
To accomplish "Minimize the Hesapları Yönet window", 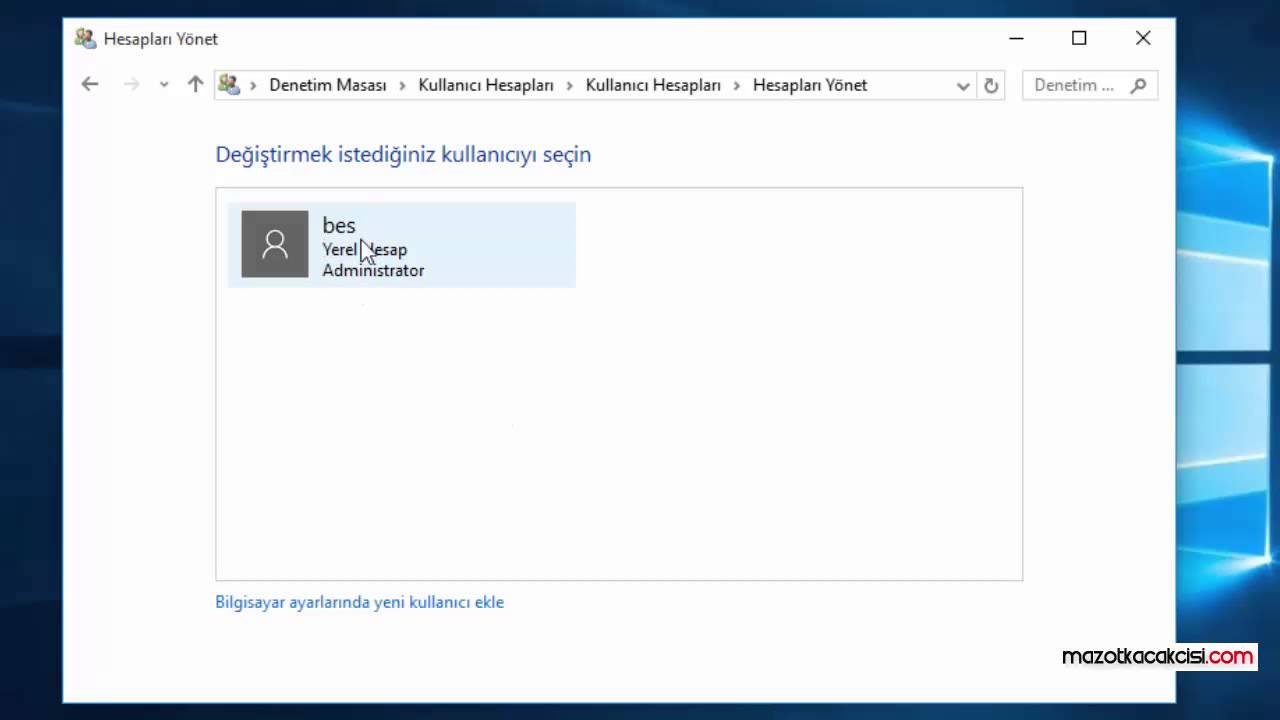I will coord(1016,38).
